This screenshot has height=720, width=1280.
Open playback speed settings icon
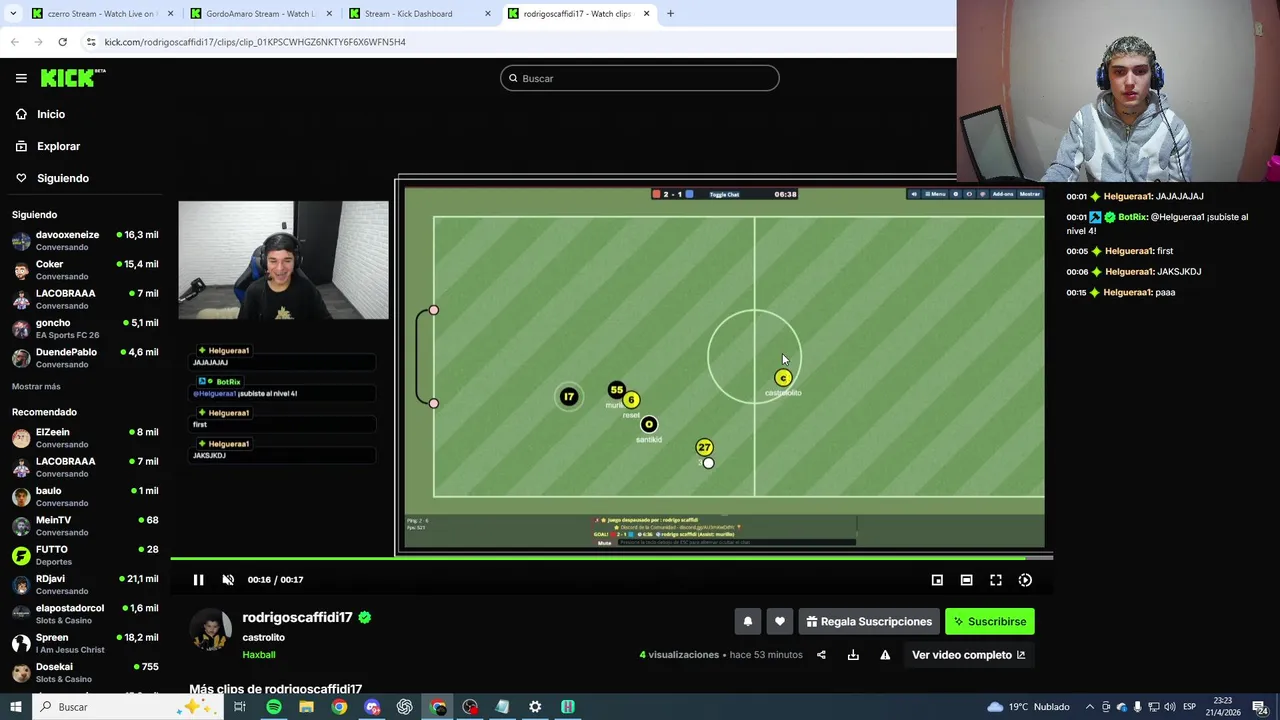coord(1025,580)
